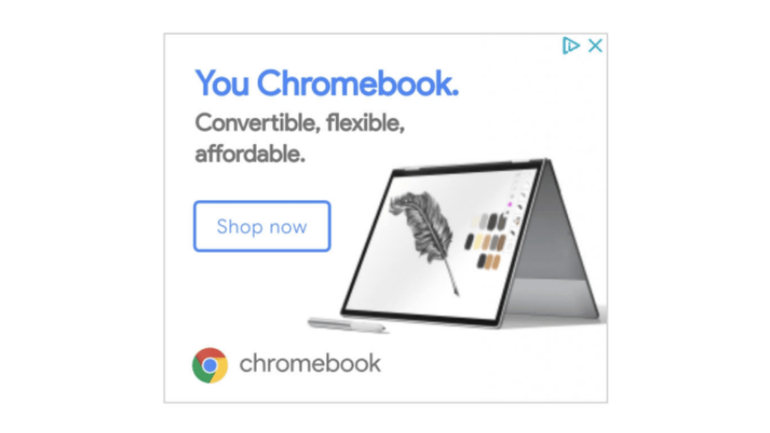
Task: Click the Shop now button
Action: (x=262, y=226)
